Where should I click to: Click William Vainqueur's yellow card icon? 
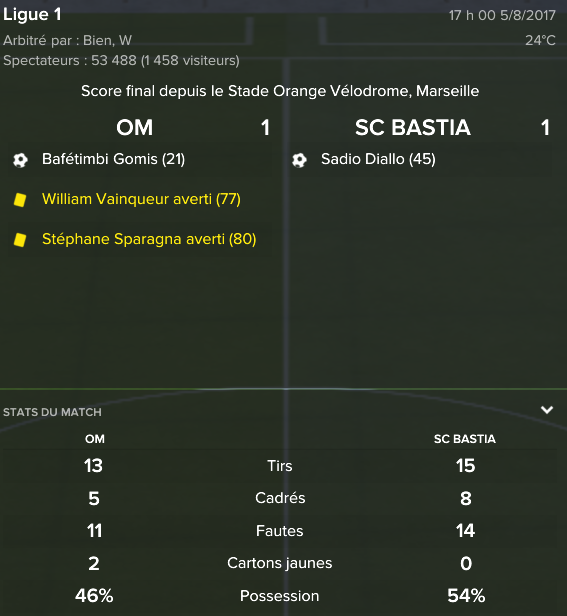click(x=20, y=200)
